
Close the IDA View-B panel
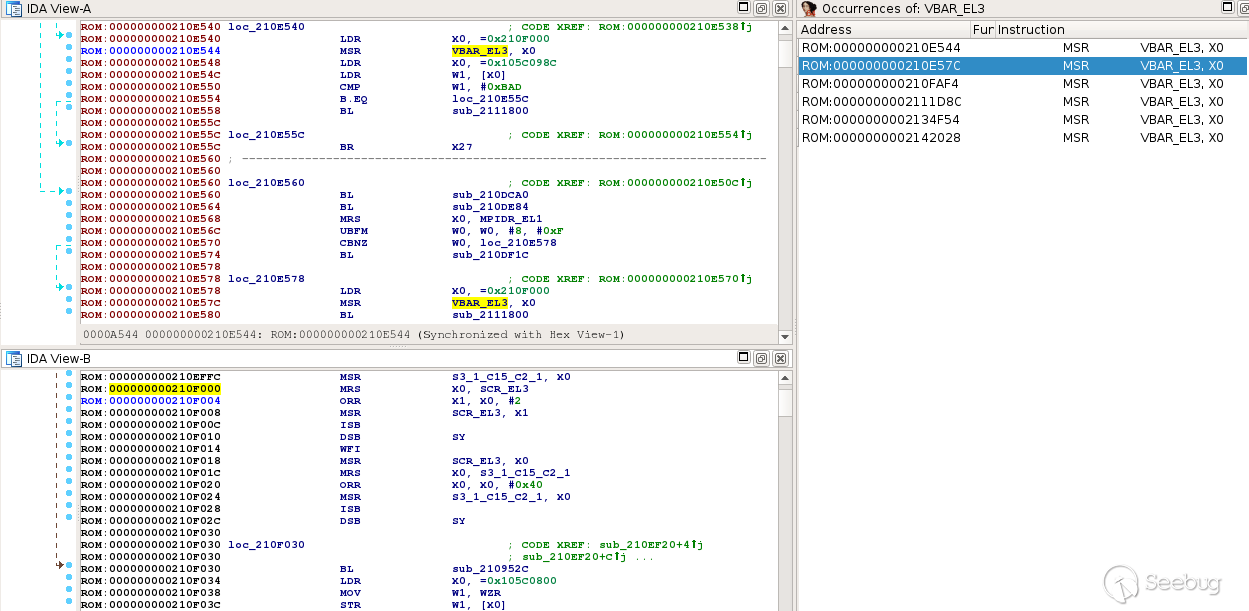click(781, 358)
